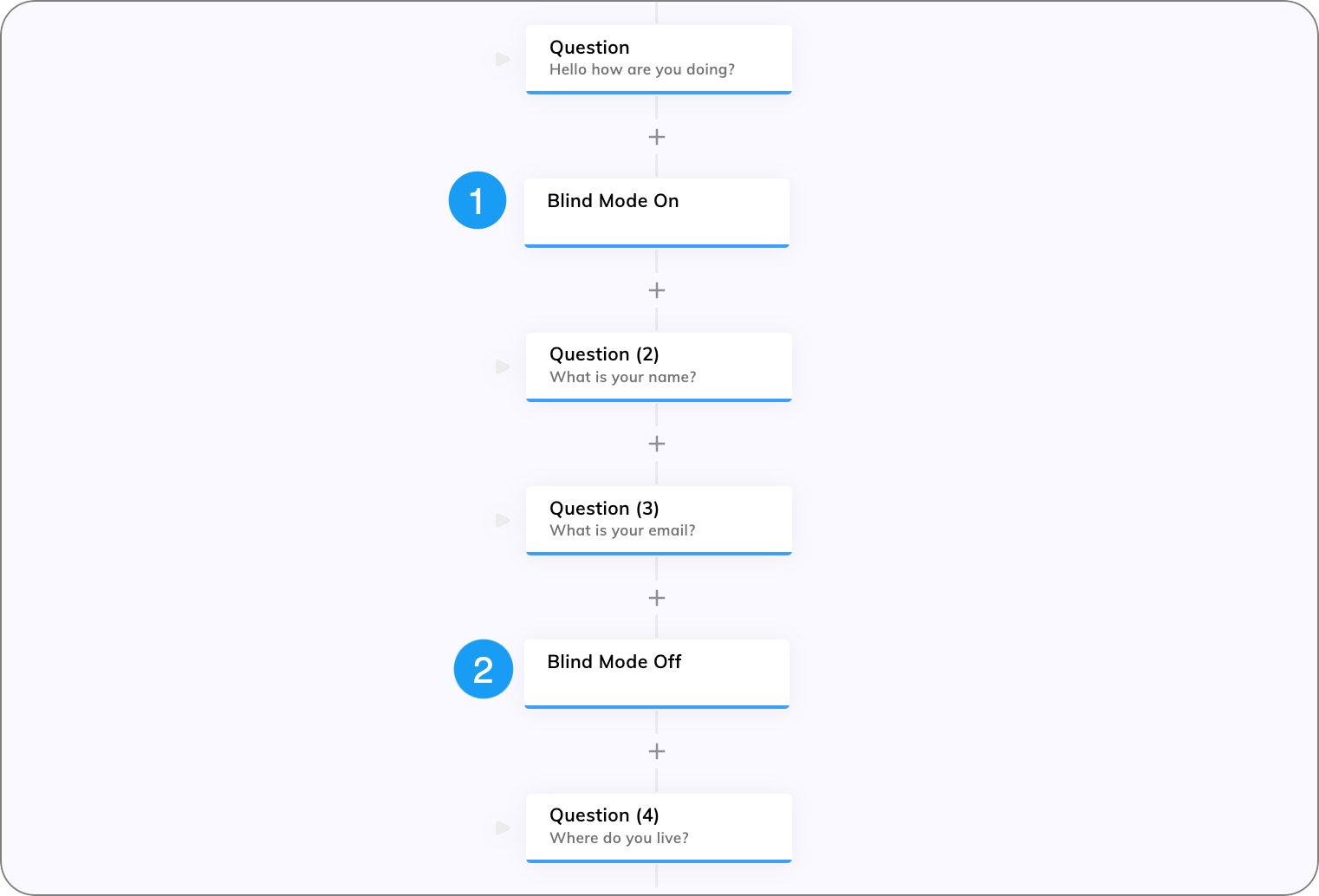Viewport: 1319px width, 896px height.
Task: Click arrow marker beside Hello how are you doing
Action: coord(503,59)
